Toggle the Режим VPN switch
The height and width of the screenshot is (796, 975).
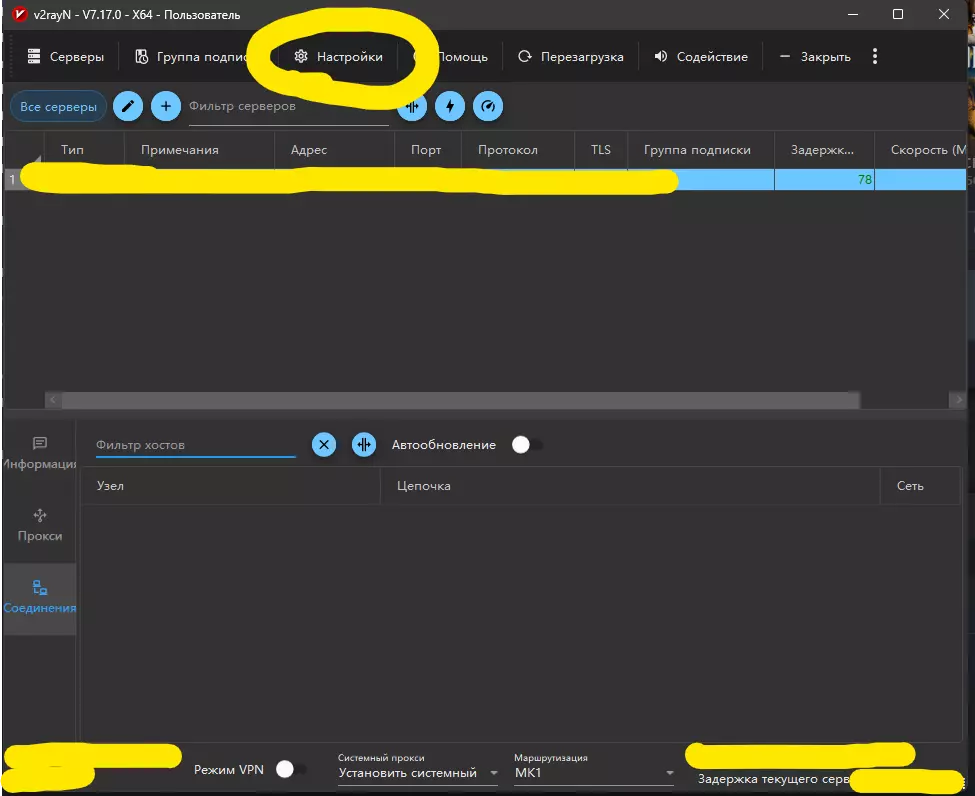coord(291,769)
